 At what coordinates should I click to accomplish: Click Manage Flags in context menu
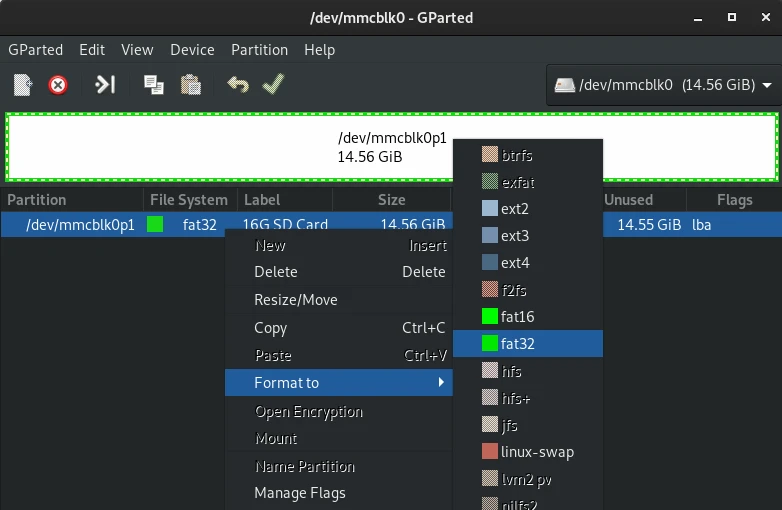pyautogui.click(x=339, y=493)
